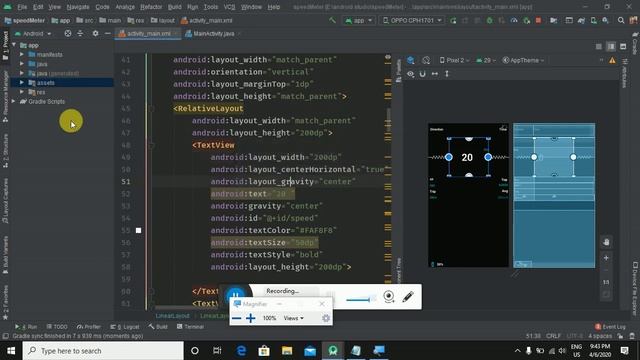640x360 pixels.
Task: Expand the res folder in tree
Action: click(22, 92)
